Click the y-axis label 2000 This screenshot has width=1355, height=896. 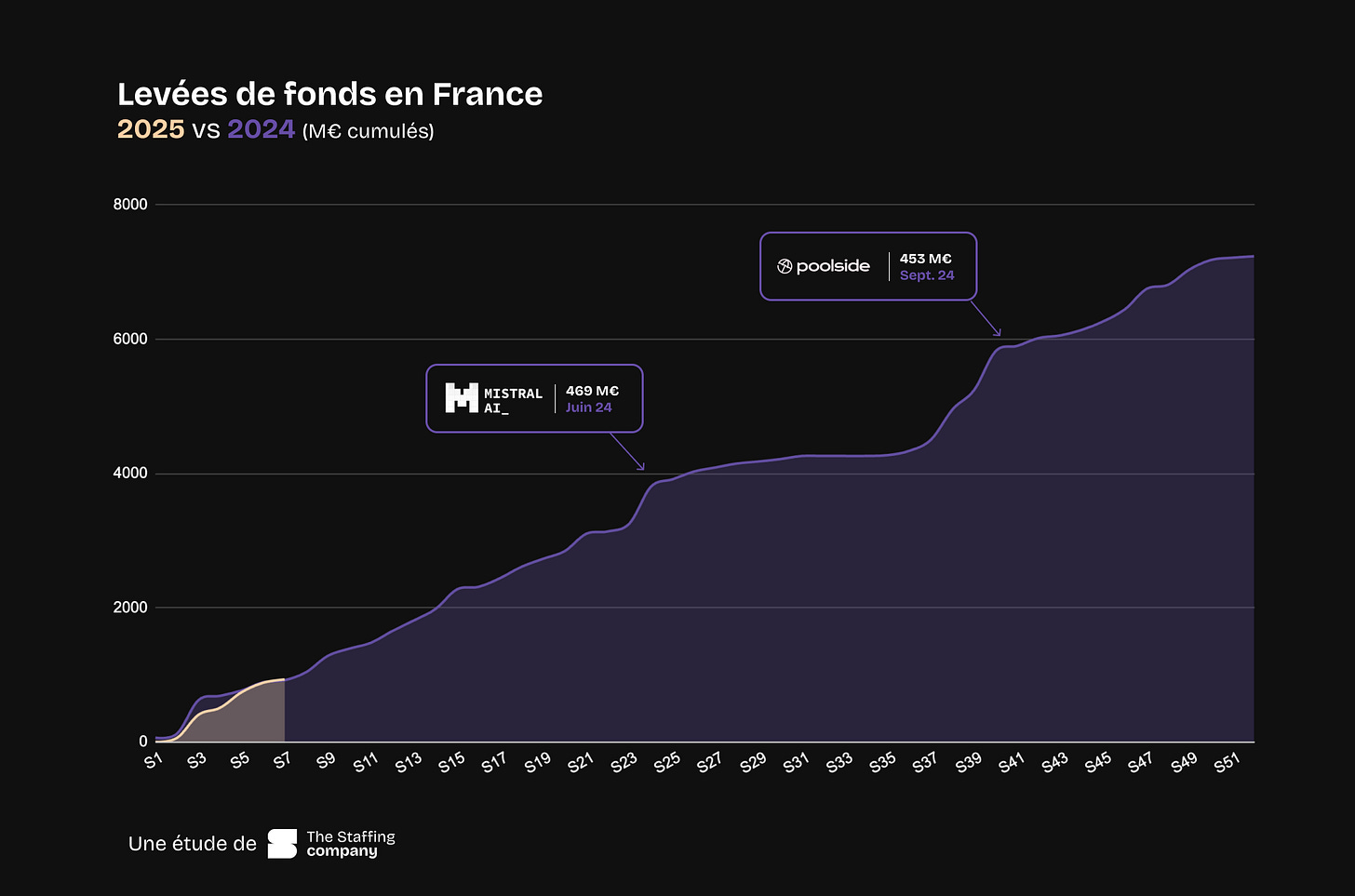tap(130, 608)
